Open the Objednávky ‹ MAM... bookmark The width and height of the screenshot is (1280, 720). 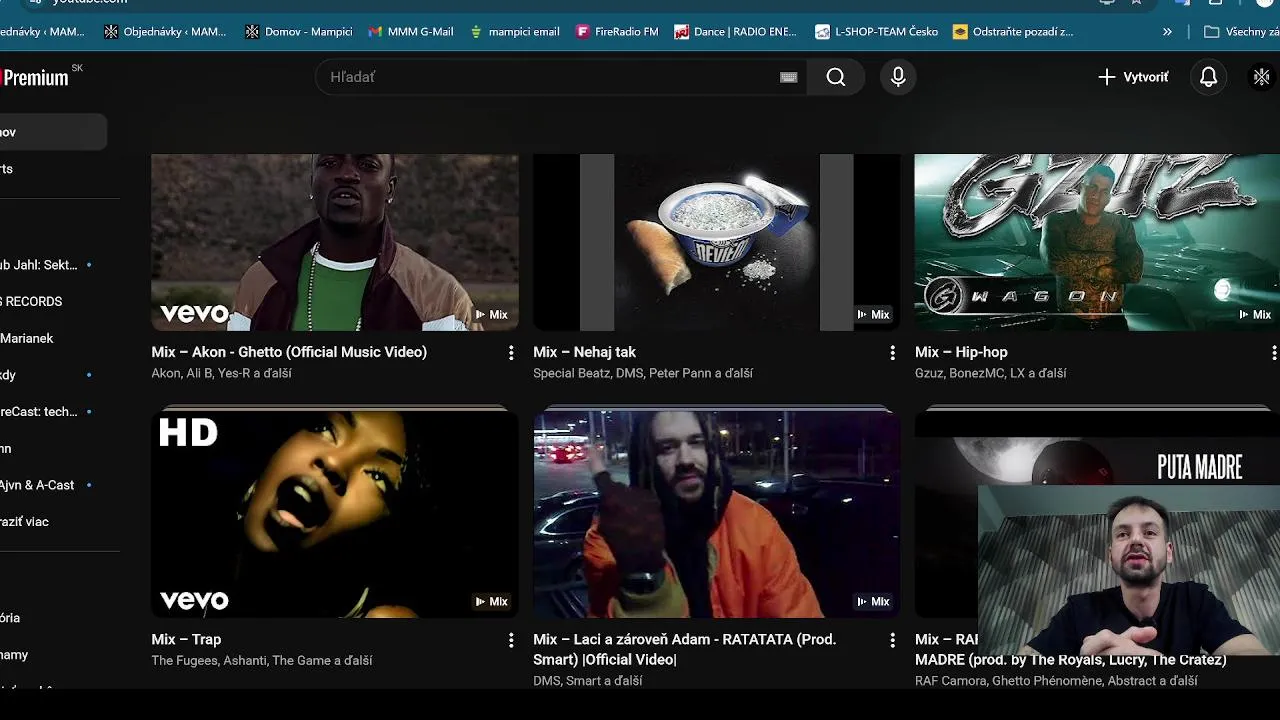(x=165, y=32)
